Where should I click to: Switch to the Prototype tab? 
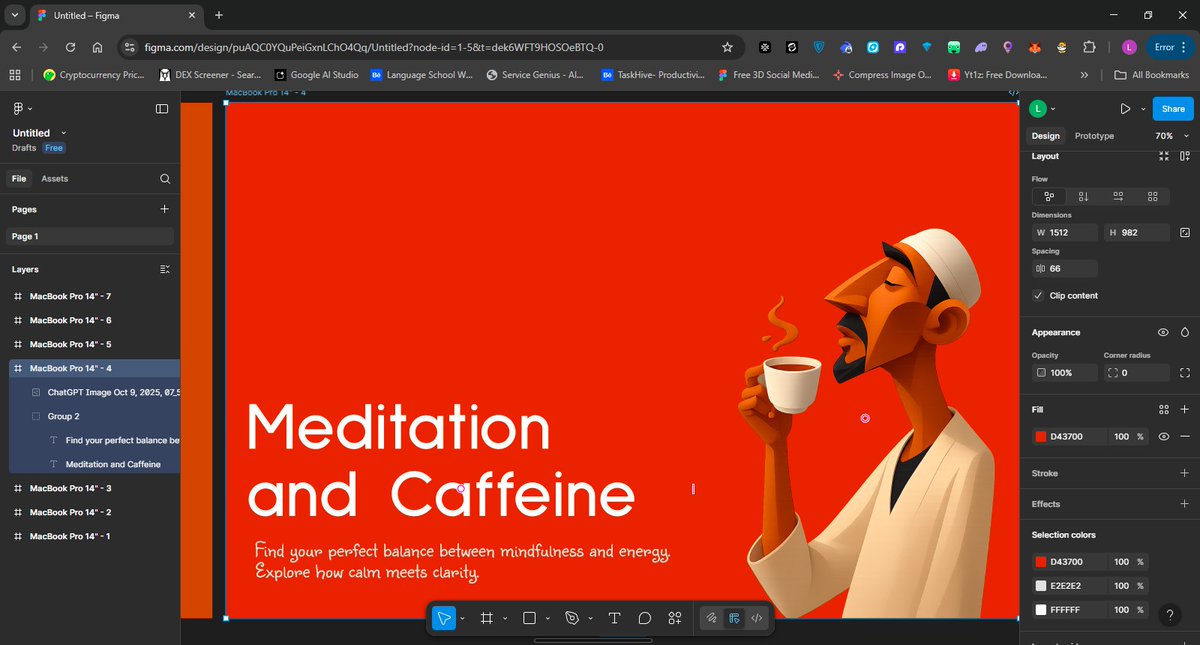[1094, 136]
